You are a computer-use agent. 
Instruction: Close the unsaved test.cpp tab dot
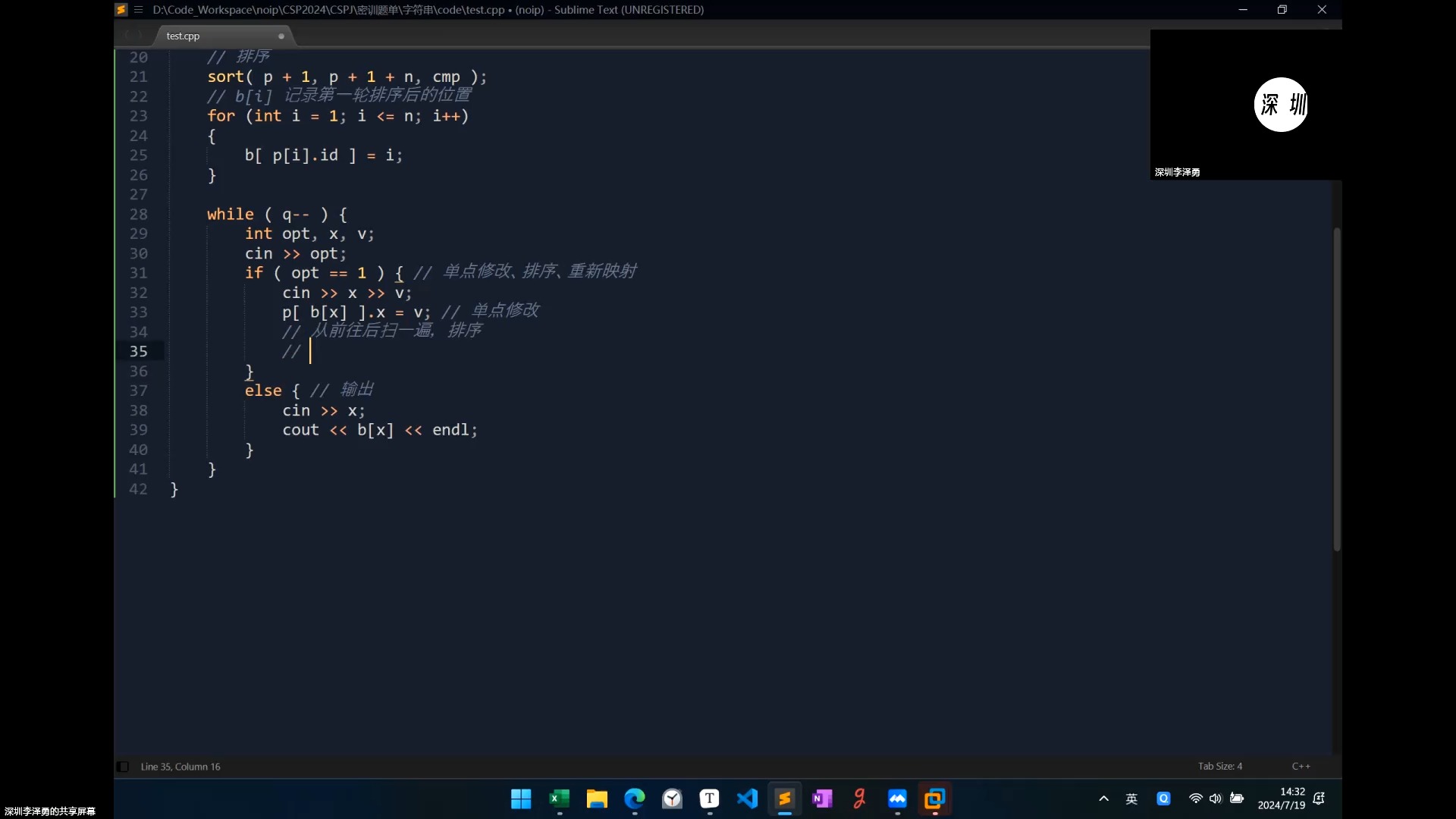click(x=281, y=36)
